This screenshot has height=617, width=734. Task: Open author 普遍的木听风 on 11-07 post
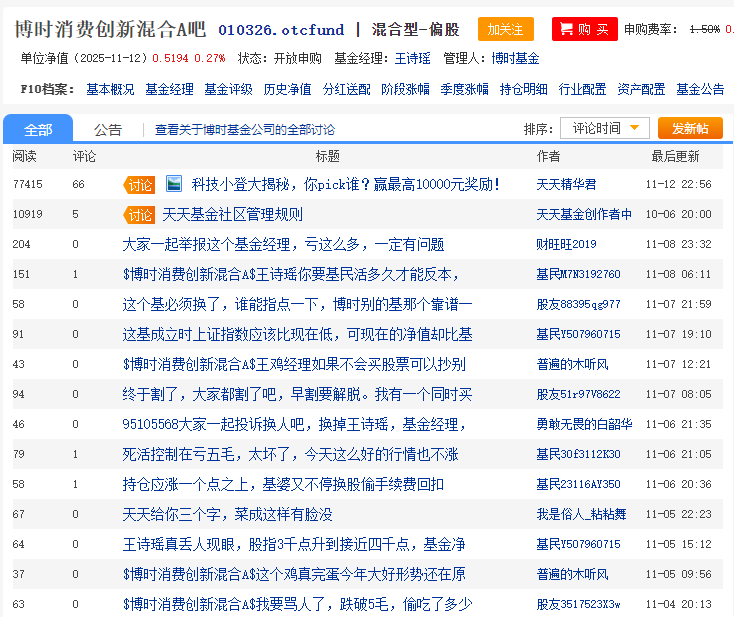click(x=572, y=364)
